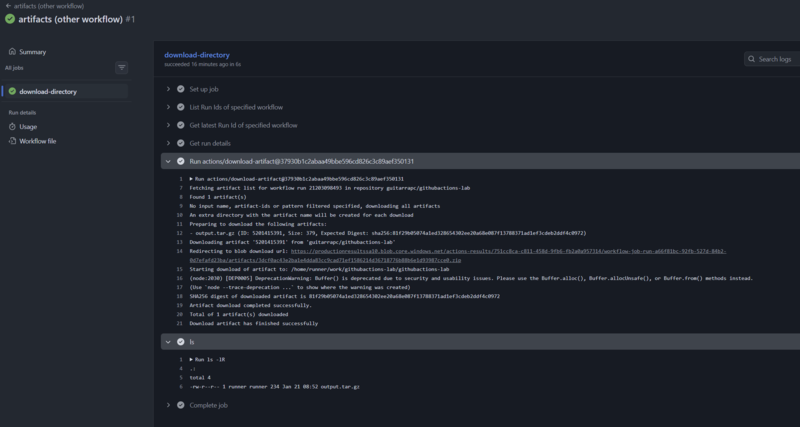Screen dimensions: 800x427
Task: Click the 'total 4' log line
Action: point(200,378)
